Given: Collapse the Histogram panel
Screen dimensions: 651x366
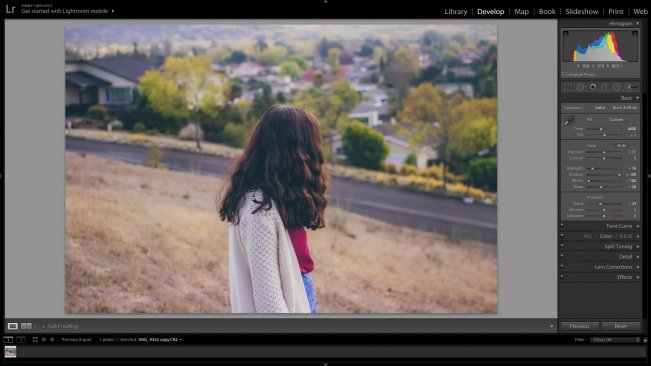Looking at the screenshot, I should click(638, 24).
